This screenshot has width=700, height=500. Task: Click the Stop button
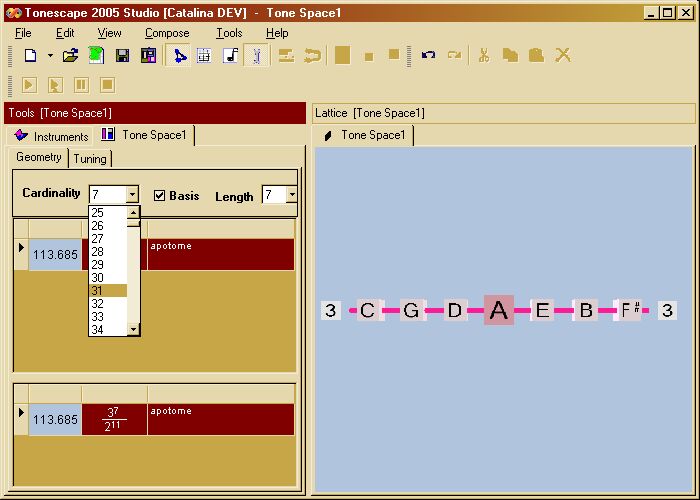pyautogui.click(x=107, y=85)
